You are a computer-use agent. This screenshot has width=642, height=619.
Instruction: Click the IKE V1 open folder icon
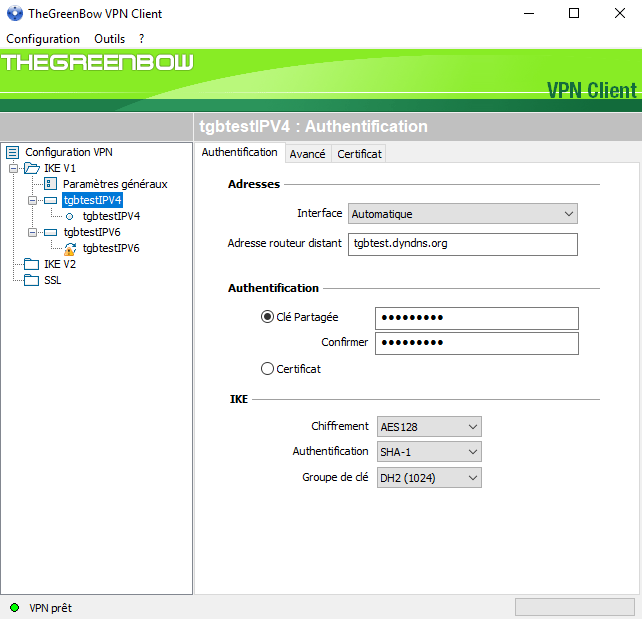[32, 168]
